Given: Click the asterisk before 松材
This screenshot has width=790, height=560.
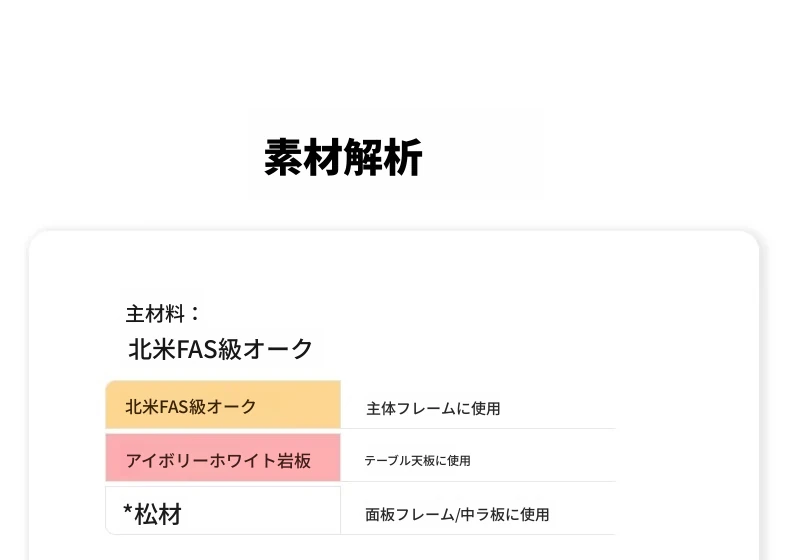Looking at the screenshot, I should point(128,511).
